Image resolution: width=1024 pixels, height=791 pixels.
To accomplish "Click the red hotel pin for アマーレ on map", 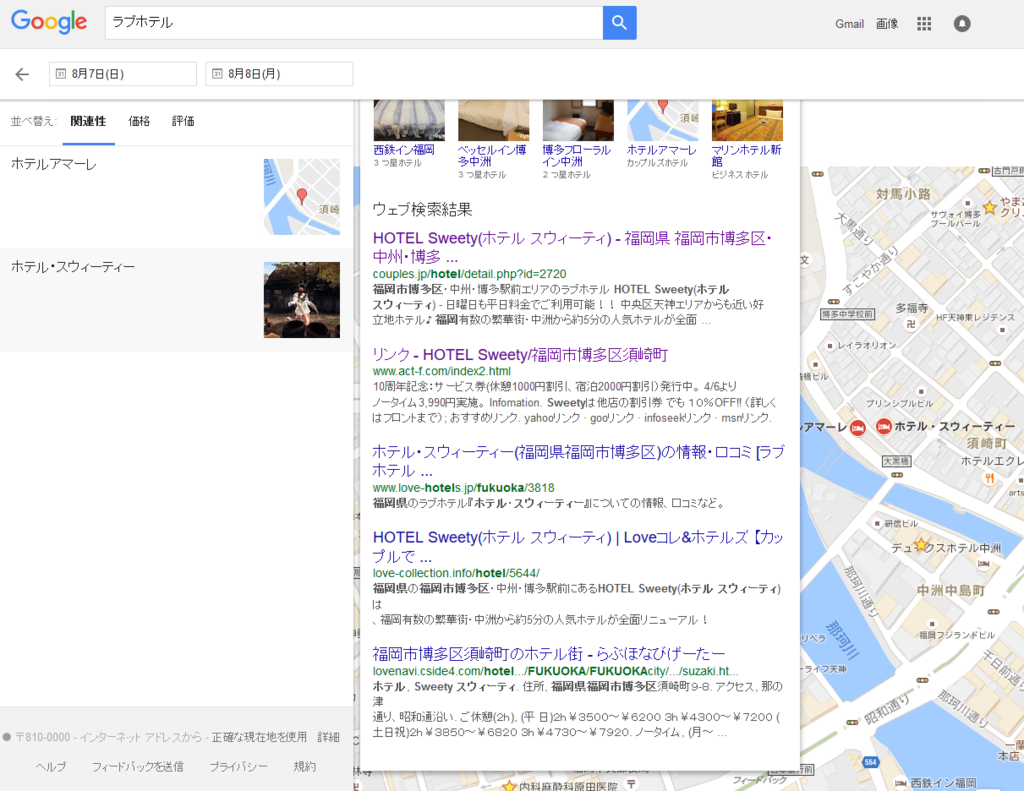I will [x=857, y=428].
